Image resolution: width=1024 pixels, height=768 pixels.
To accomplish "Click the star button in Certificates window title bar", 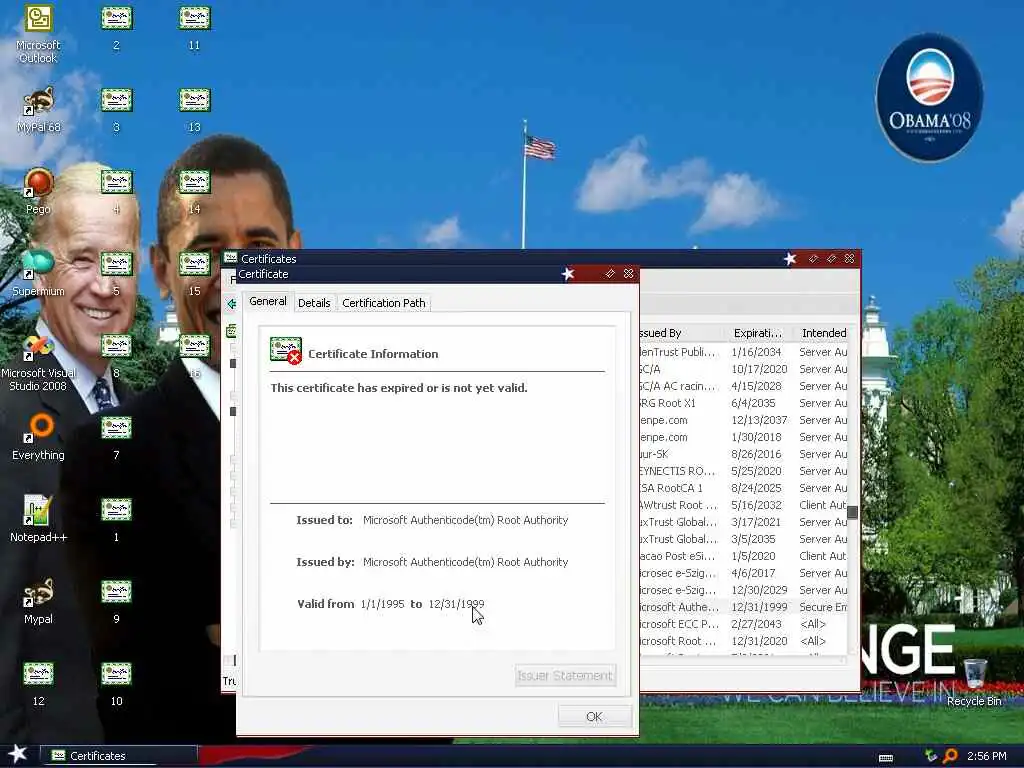I will (790, 259).
